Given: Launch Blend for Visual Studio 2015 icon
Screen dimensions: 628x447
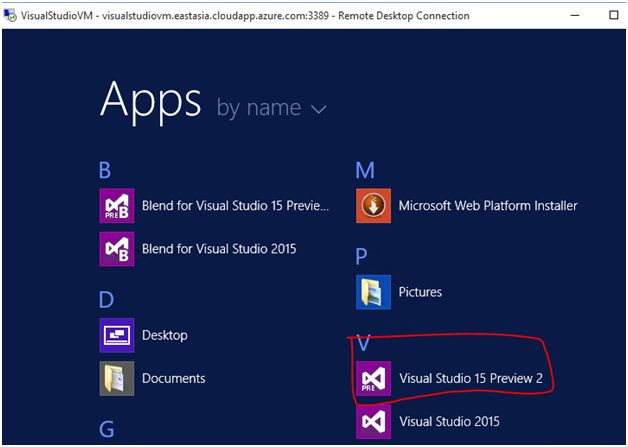Looking at the screenshot, I should pos(117,249).
